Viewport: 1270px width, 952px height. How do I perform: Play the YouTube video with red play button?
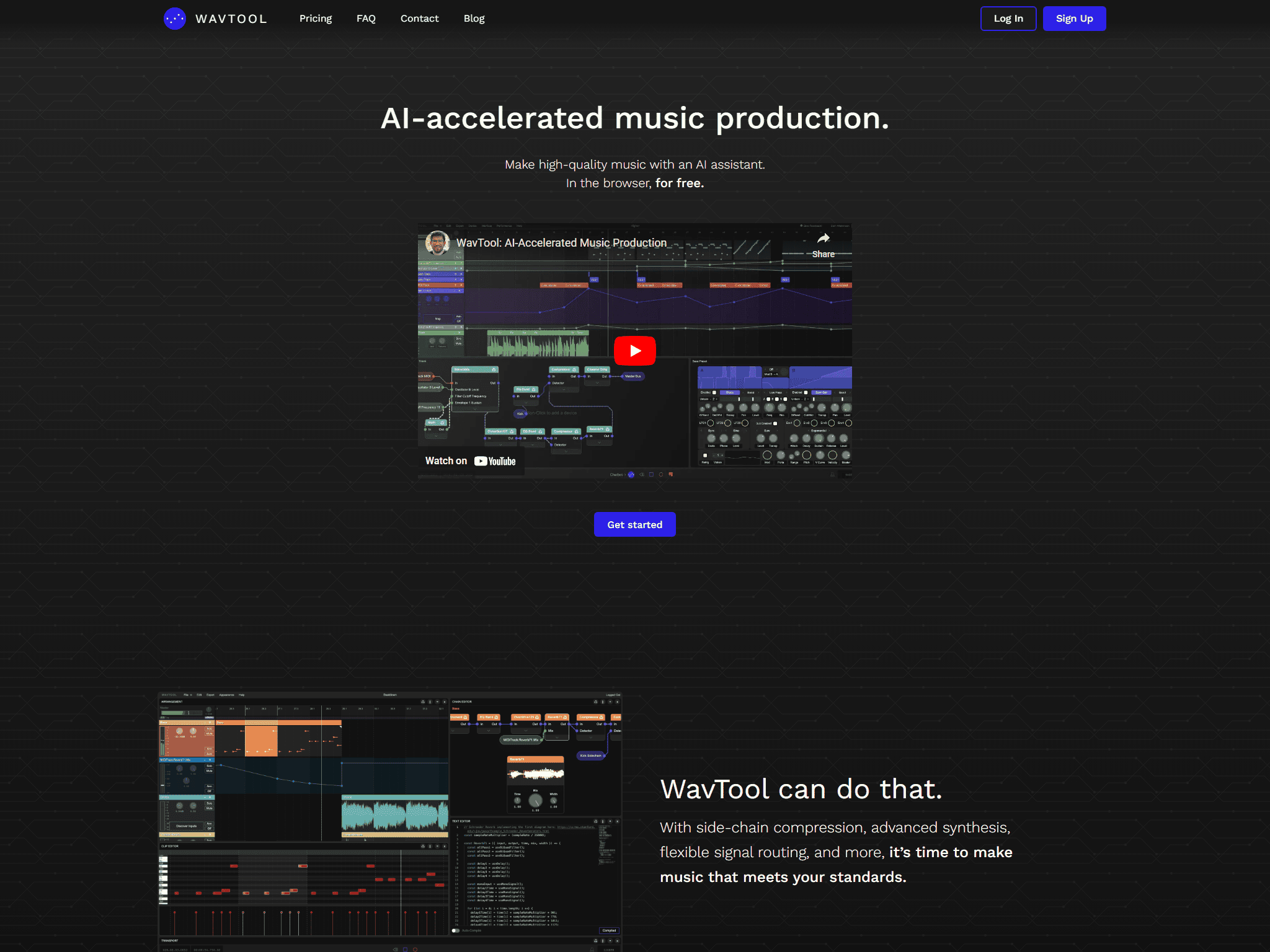click(635, 351)
